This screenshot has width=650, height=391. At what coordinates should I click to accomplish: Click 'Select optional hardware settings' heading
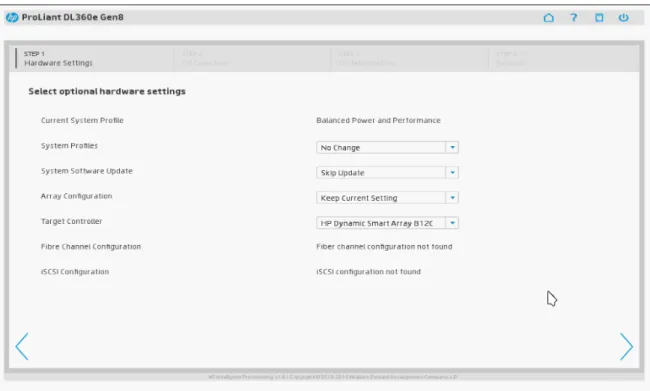107,91
